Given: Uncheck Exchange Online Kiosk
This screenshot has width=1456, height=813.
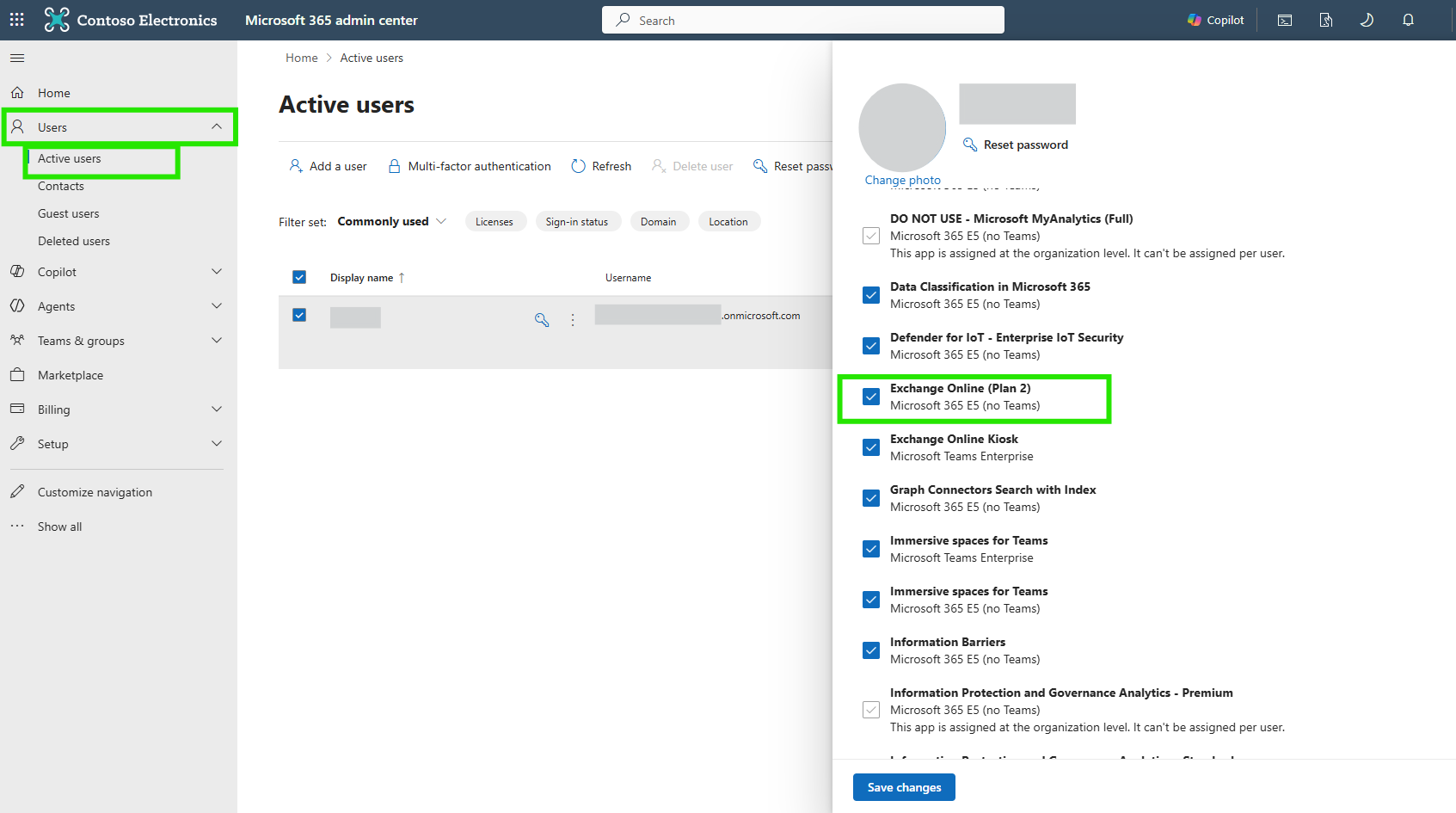Looking at the screenshot, I should click(x=871, y=447).
